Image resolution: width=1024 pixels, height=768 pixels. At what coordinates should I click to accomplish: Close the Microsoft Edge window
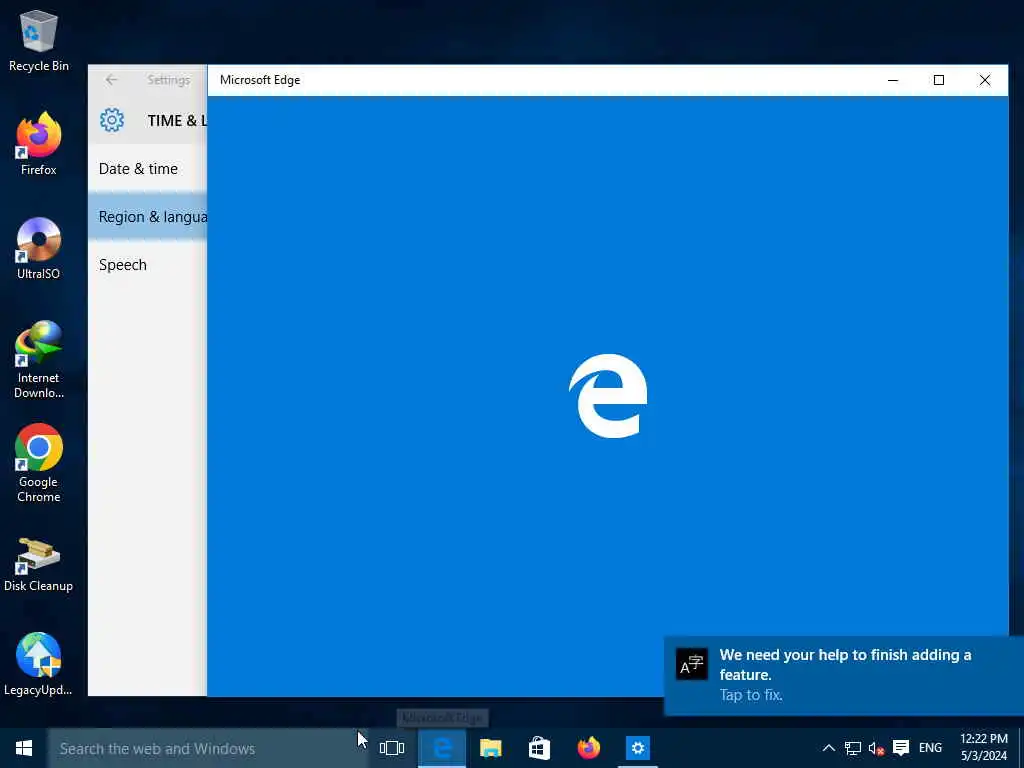[984, 80]
